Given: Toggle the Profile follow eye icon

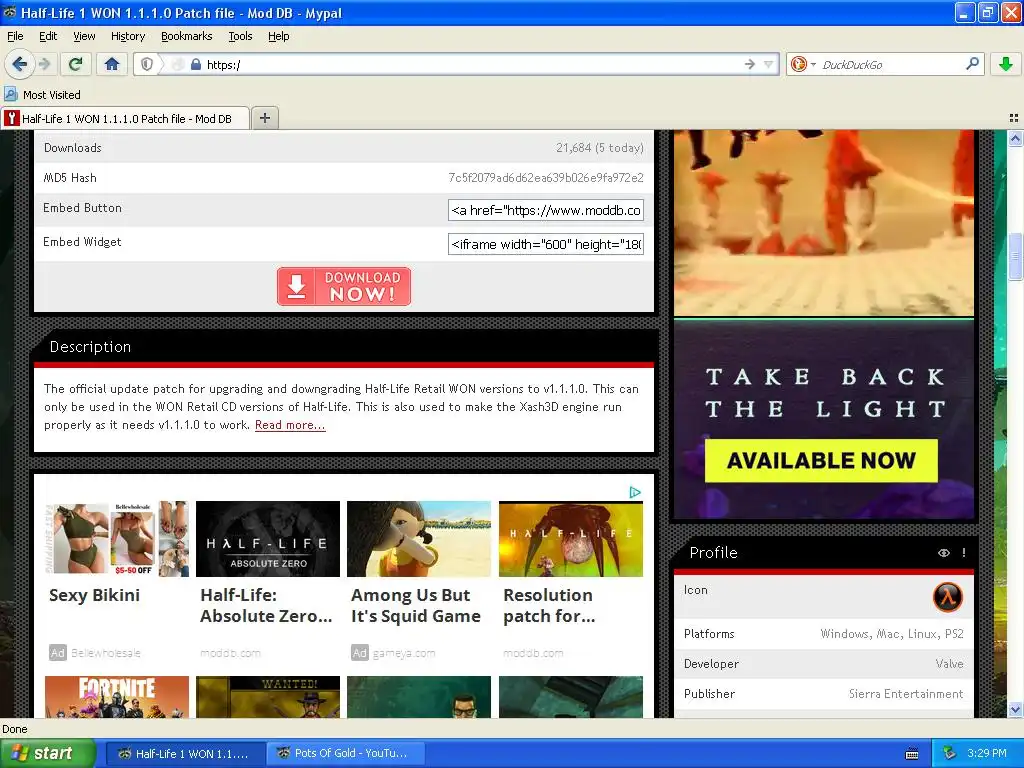Looking at the screenshot, I should [x=944, y=552].
